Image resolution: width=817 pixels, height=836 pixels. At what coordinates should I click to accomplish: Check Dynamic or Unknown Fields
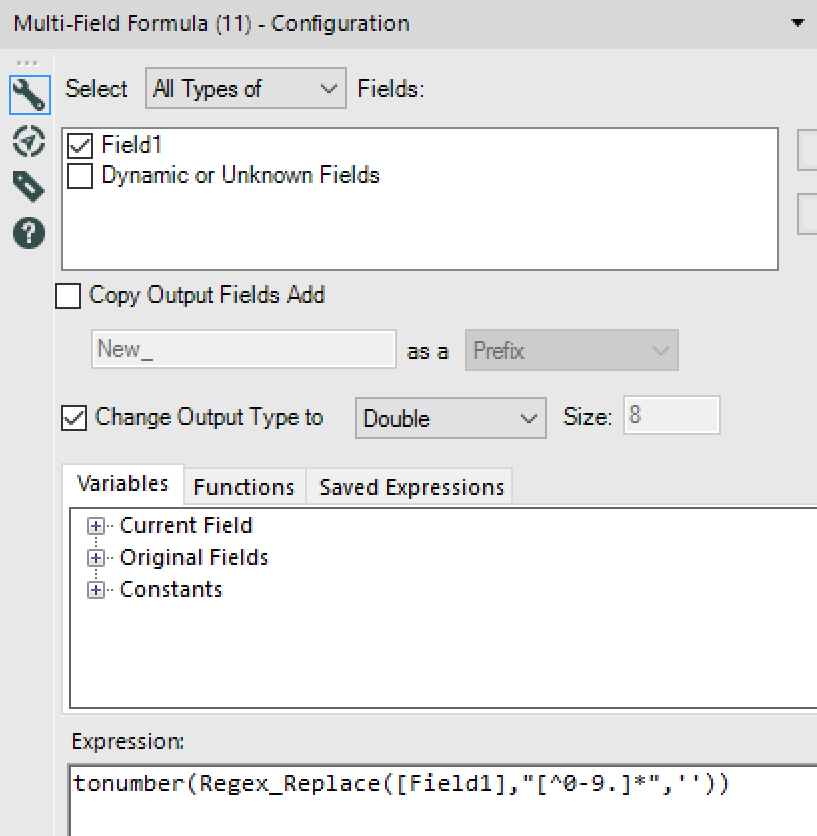tap(79, 177)
